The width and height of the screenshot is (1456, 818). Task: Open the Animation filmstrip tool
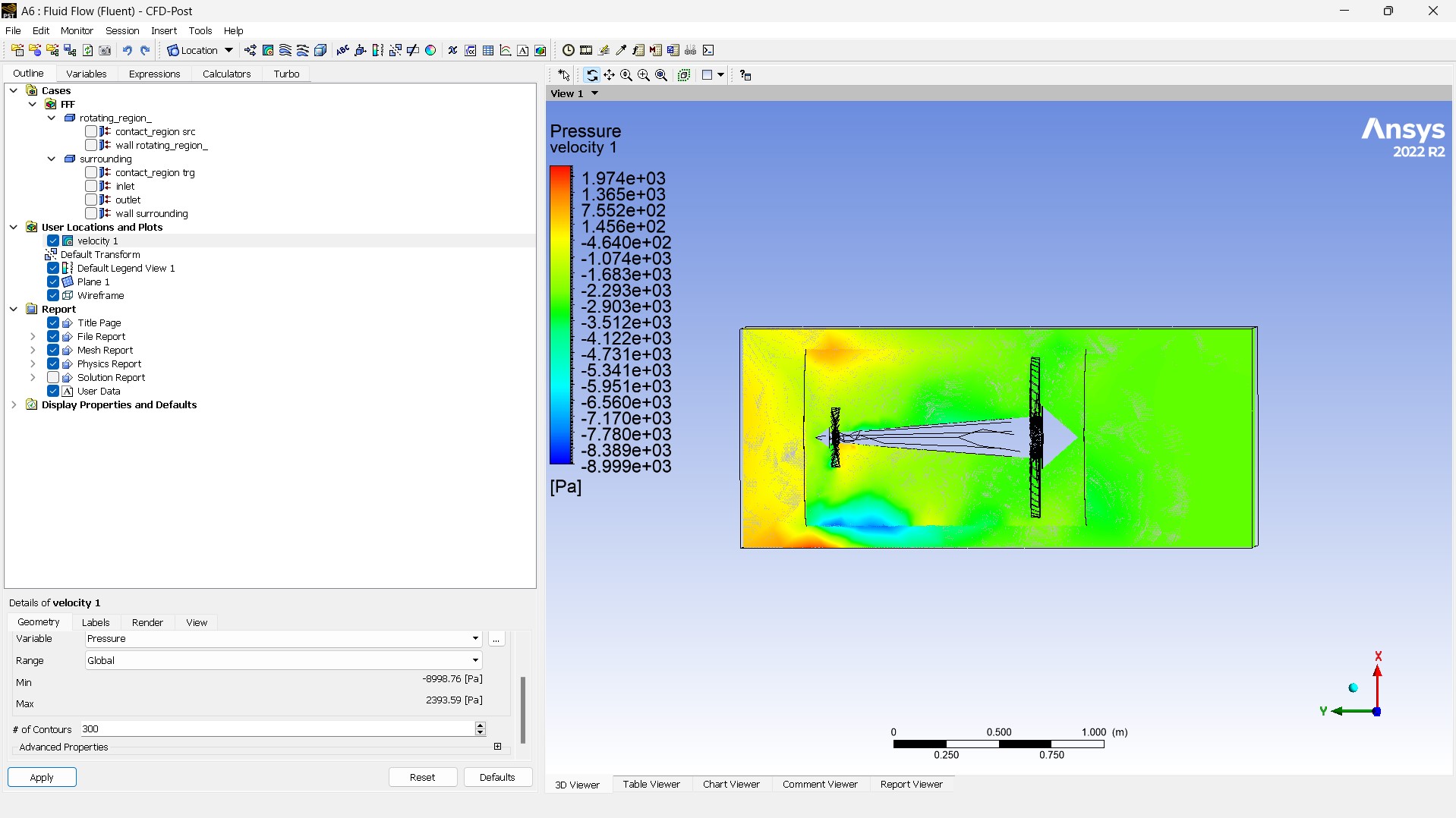click(586, 50)
